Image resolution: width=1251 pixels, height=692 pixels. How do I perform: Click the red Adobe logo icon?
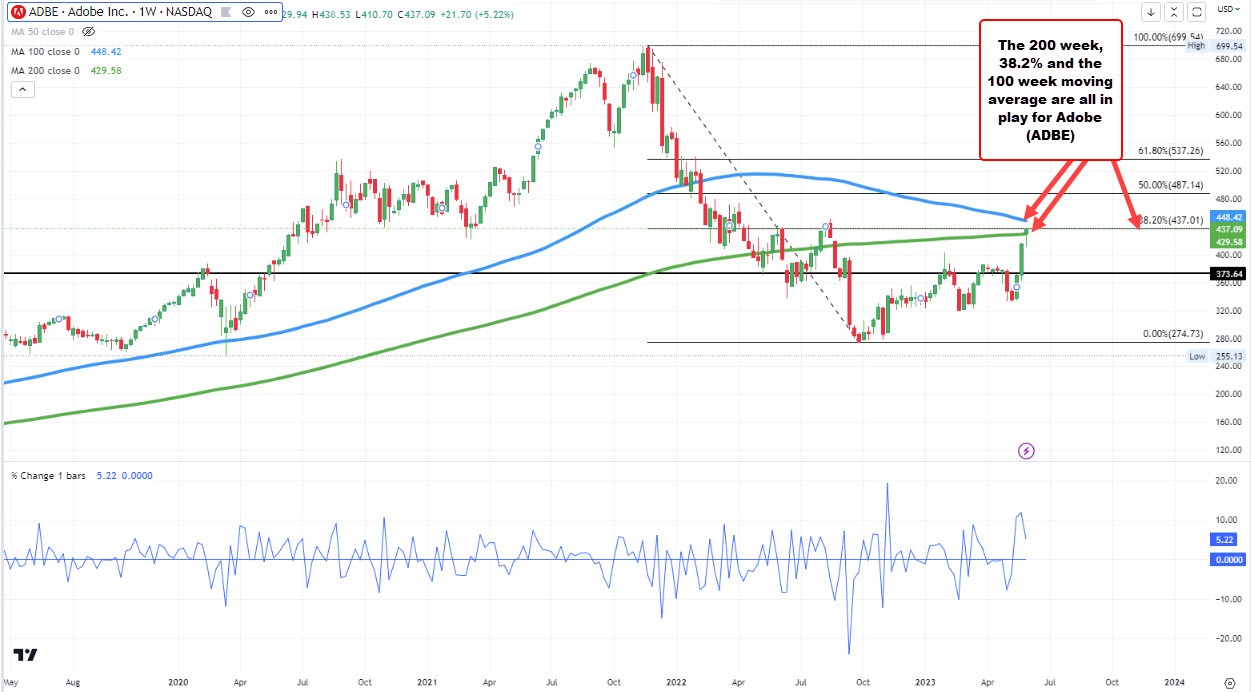pyautogui.click(x=17, y=14)
